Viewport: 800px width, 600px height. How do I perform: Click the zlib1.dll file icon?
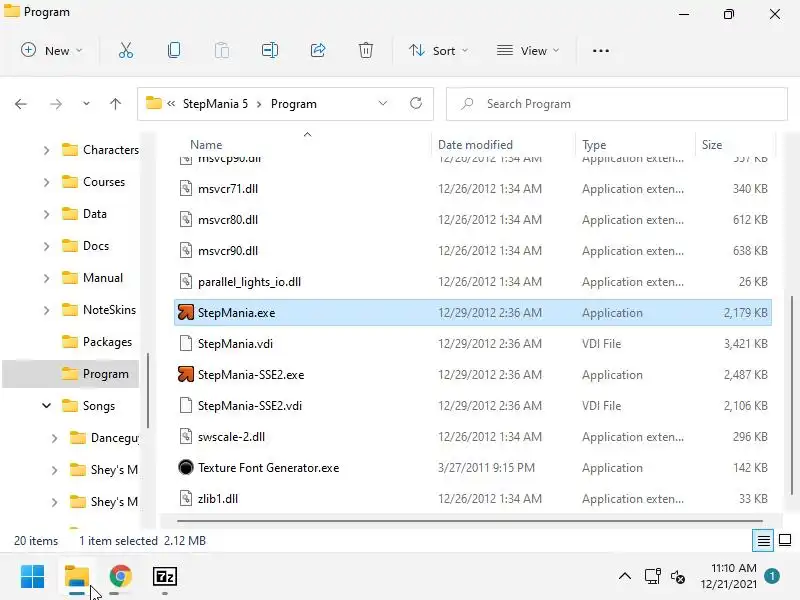coord(186,498)
